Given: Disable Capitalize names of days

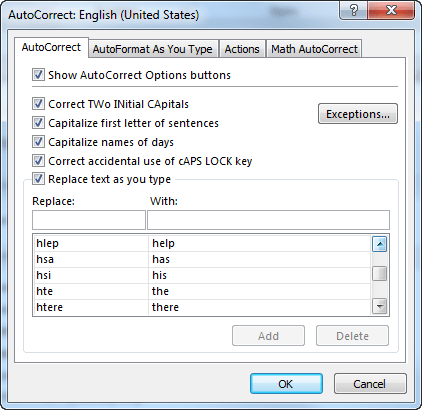Looking at the screenshot, I should coord(38,142).
